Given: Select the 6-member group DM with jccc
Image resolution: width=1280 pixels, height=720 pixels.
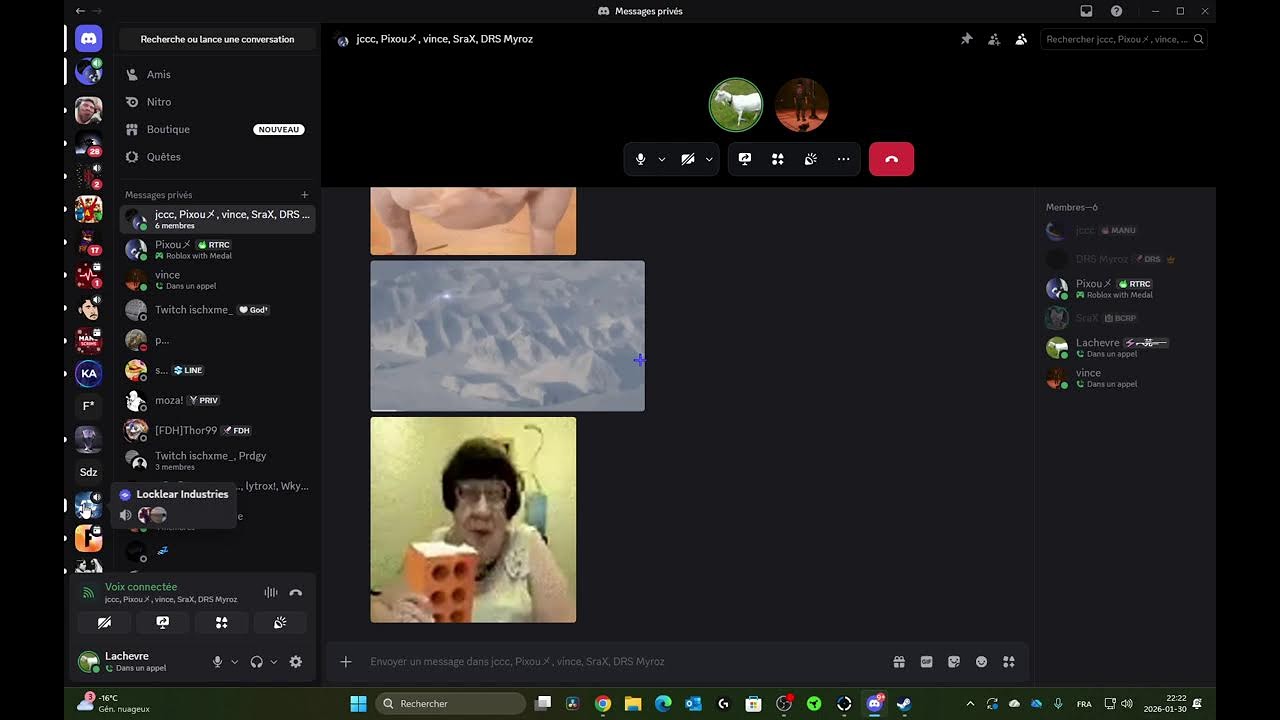Looking at the screenshot, I should pyautogui.click(x=217, y=219).
